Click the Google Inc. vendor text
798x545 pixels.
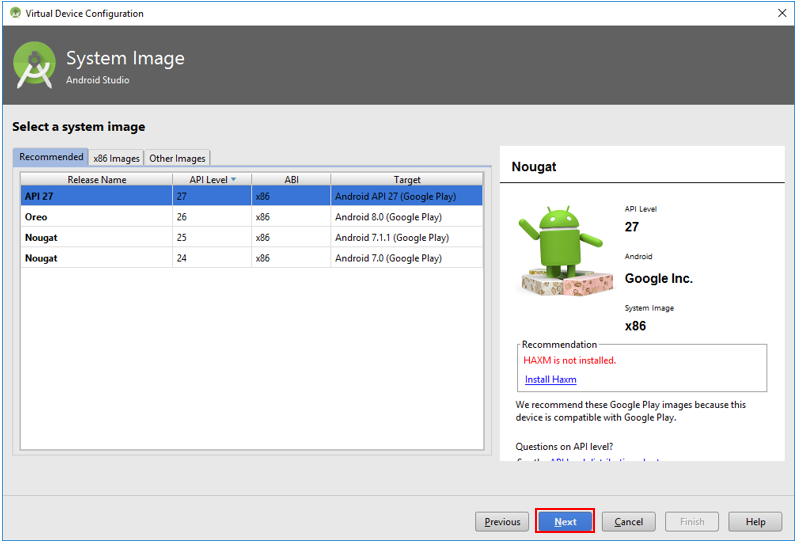point(659,278)
